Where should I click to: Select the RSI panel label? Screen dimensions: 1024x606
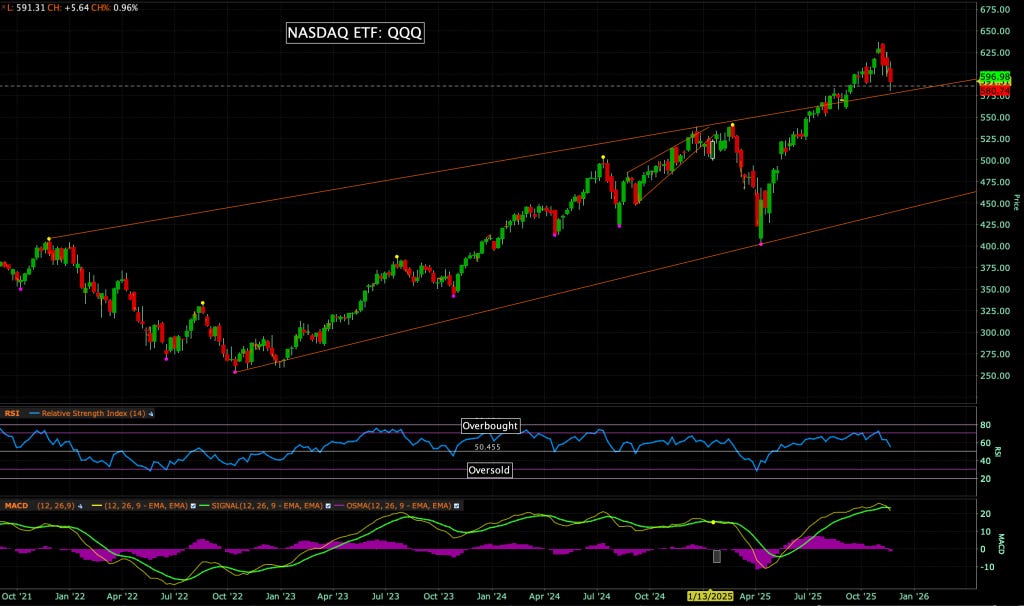click(x=12, y=413)
